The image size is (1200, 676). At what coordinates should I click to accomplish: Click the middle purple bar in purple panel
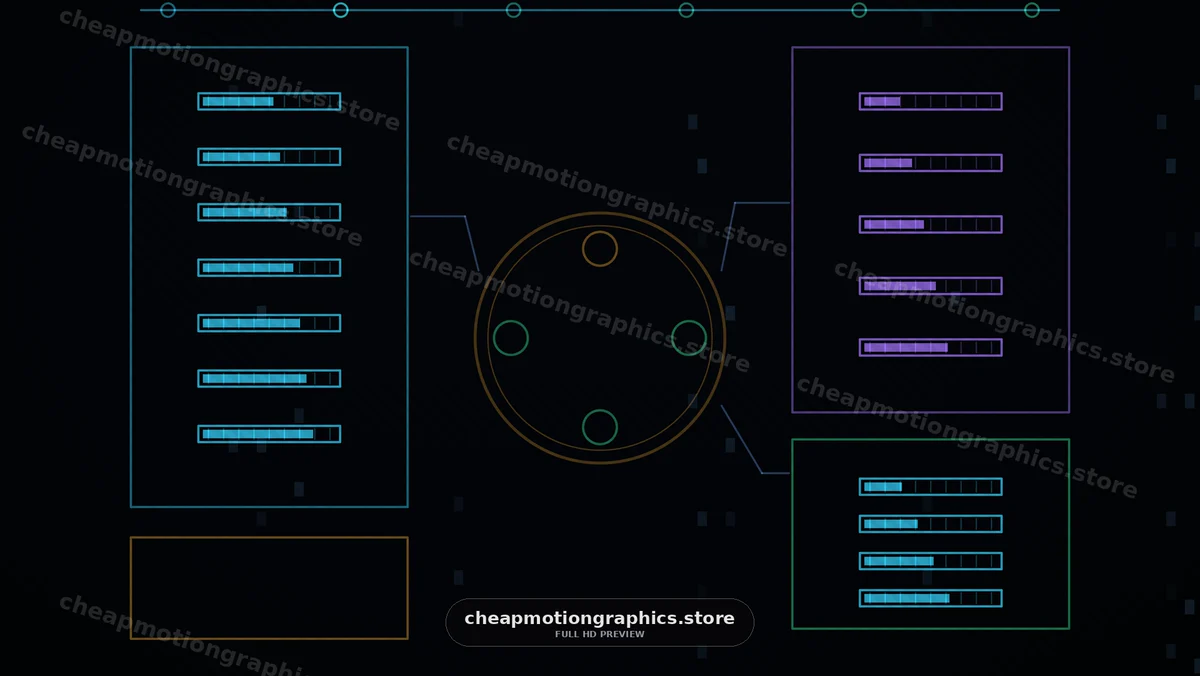click(x=930, y=224)
